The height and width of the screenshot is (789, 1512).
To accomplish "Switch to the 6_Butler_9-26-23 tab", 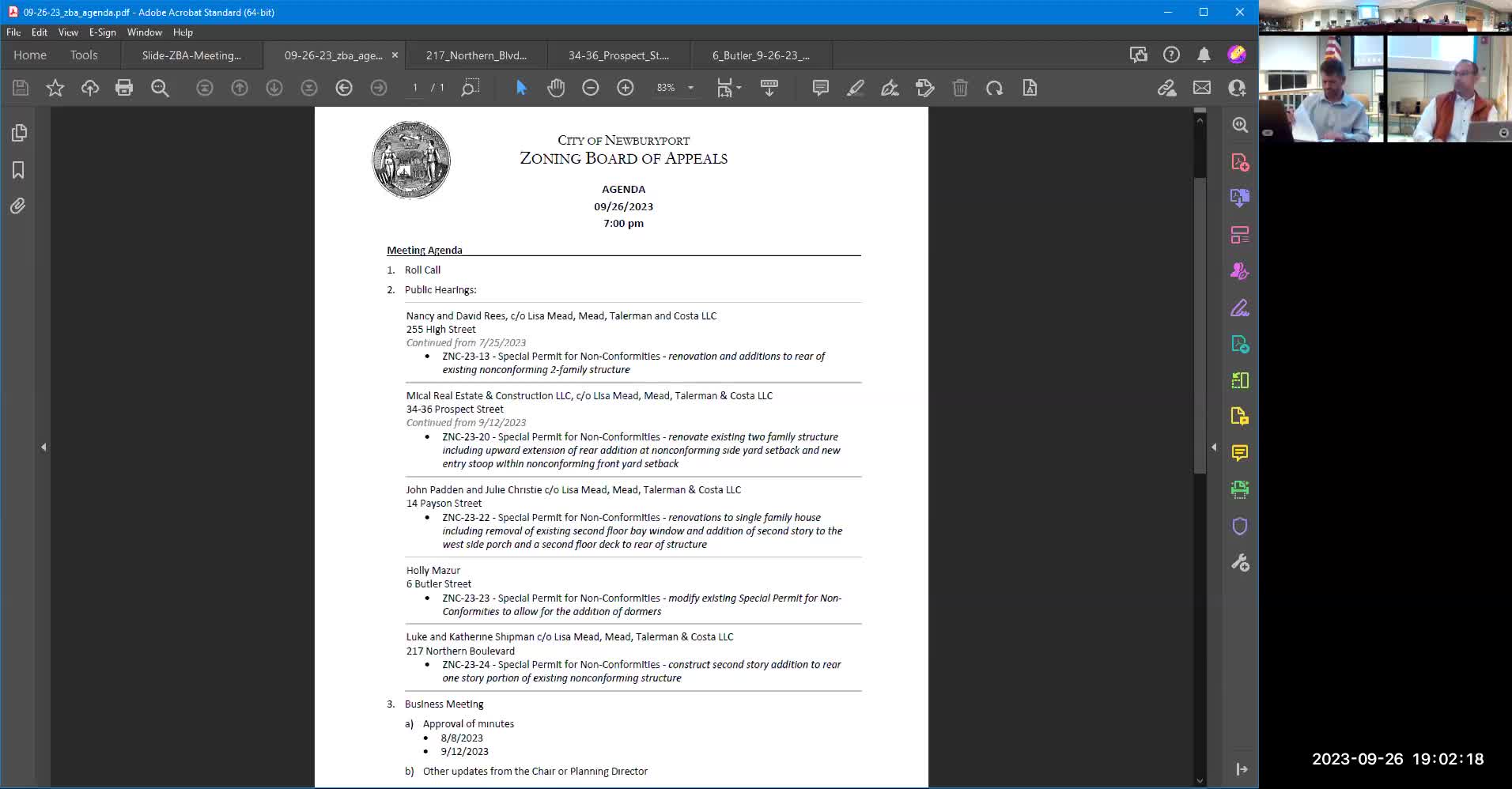I will pyautogui.click(x=761, y=55).
